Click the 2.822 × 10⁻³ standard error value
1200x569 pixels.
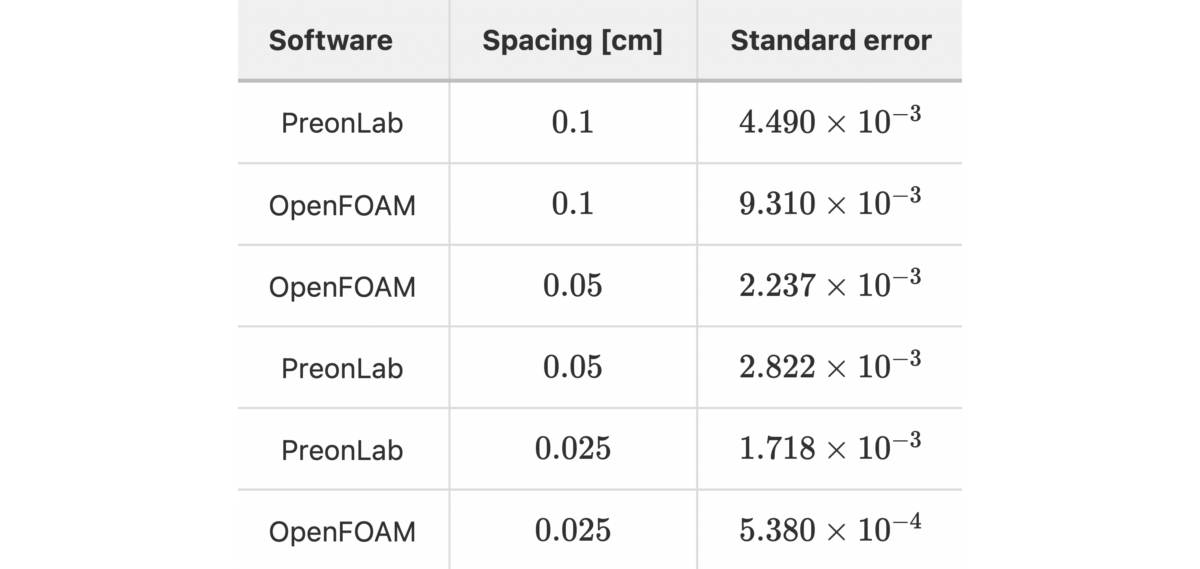(x=830, y=365)
